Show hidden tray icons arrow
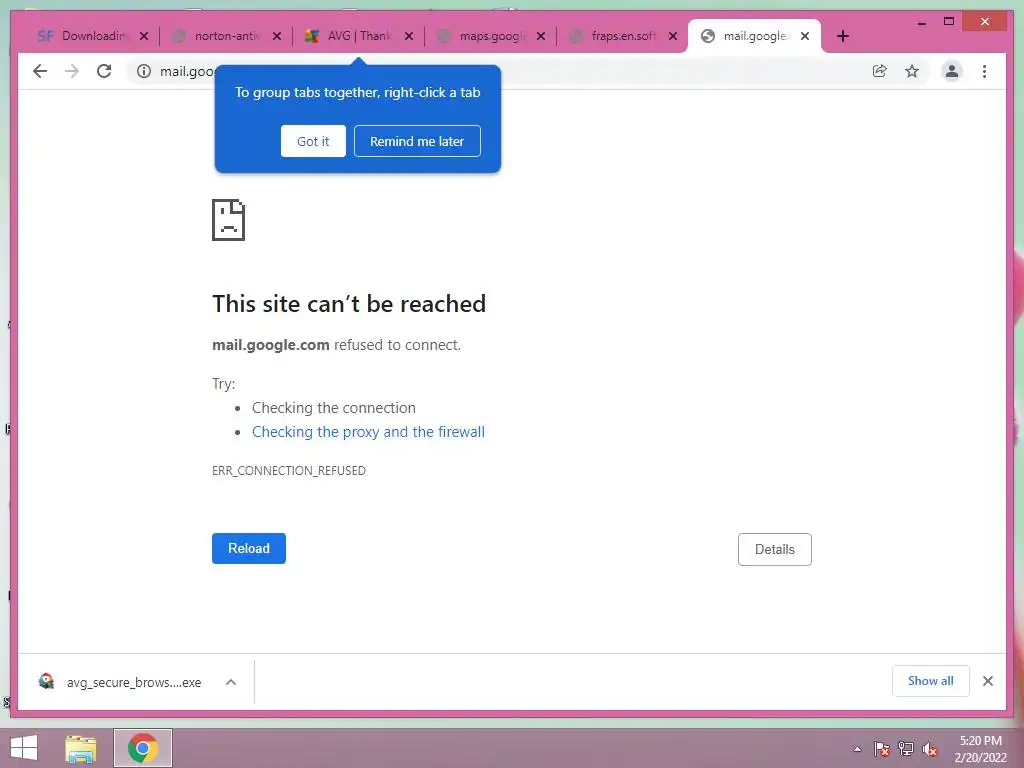The width and height of the screenshot is (1024, 768). tap(857, 749)
